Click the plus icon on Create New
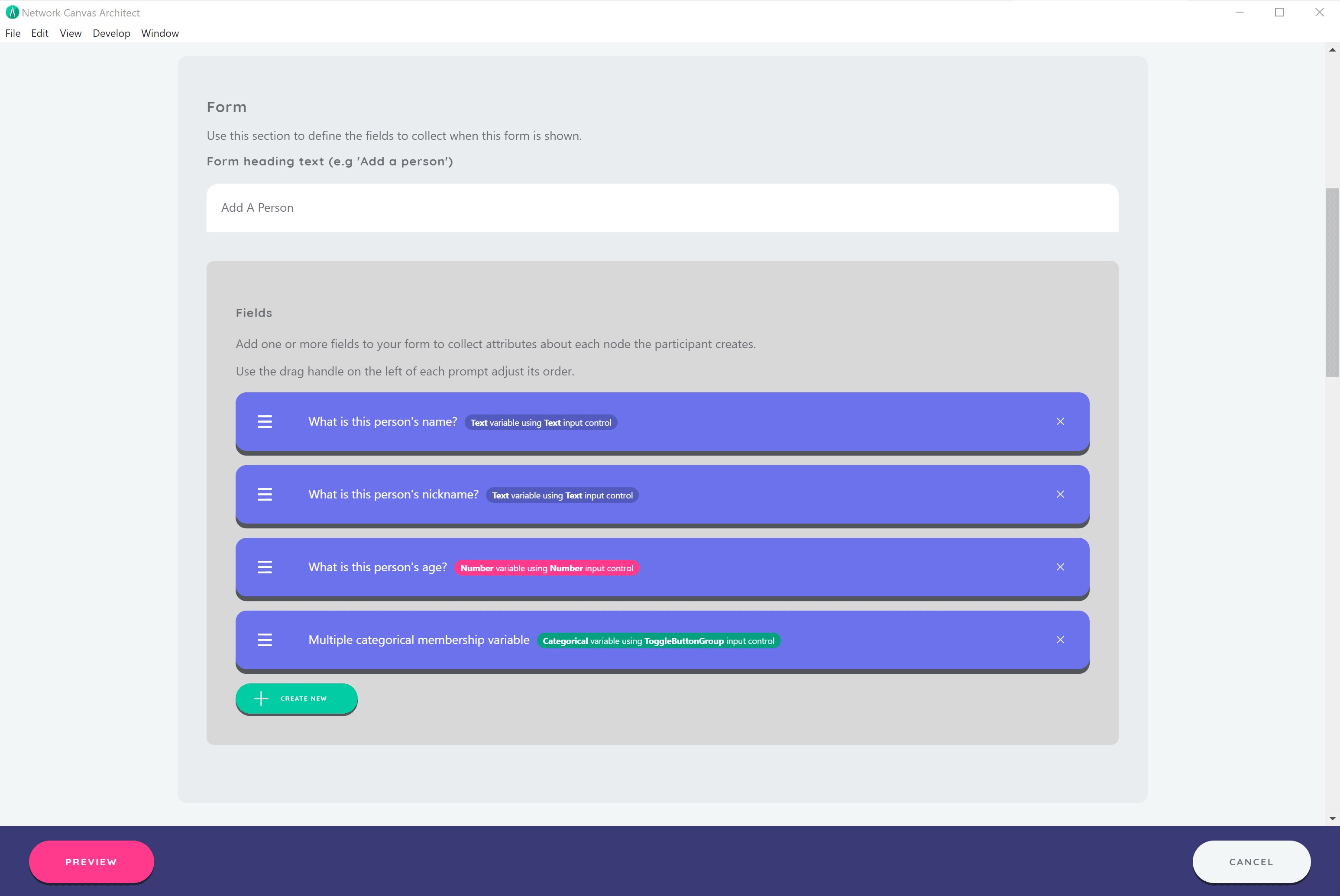 (x=261, y=698)
